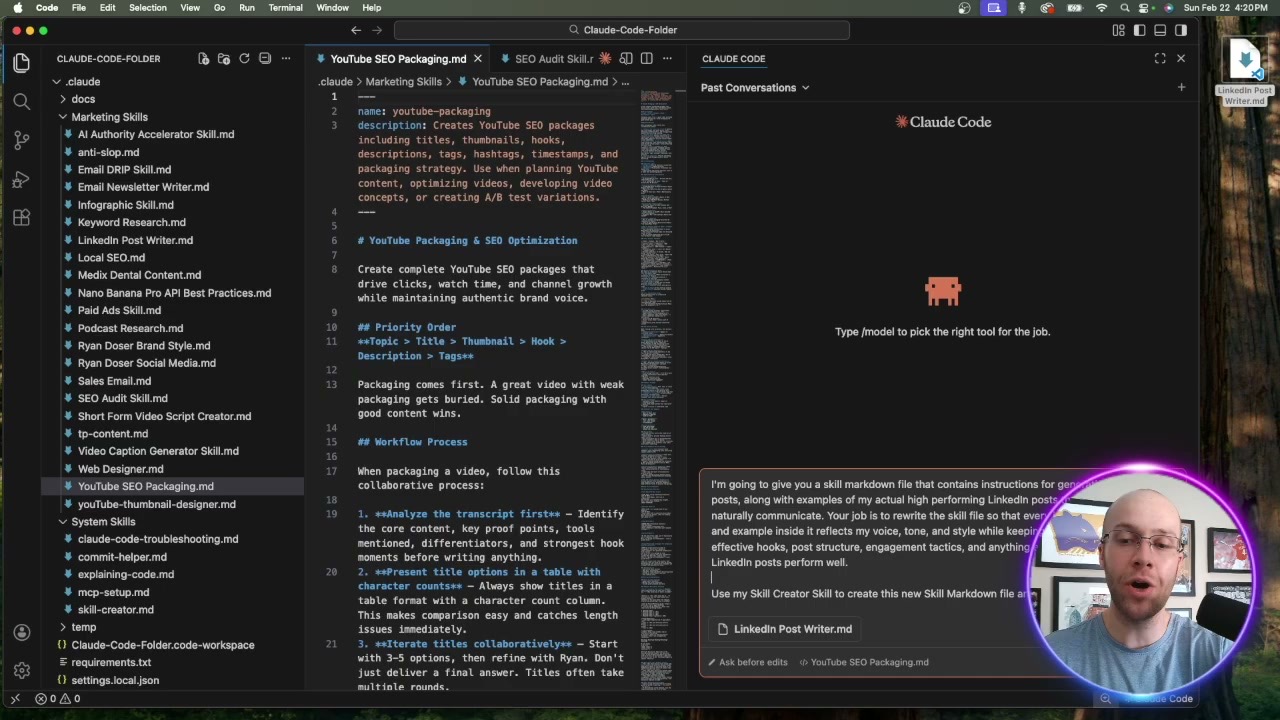This screenshot has width=1280, height=720.
Task: Open the Accounts menu in activity bar
Action: click(x=21, y=632)
